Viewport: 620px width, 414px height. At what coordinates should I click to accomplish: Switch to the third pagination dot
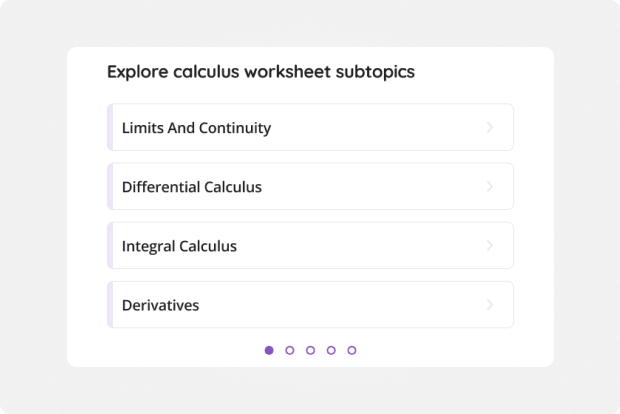(x=310, y=350)
